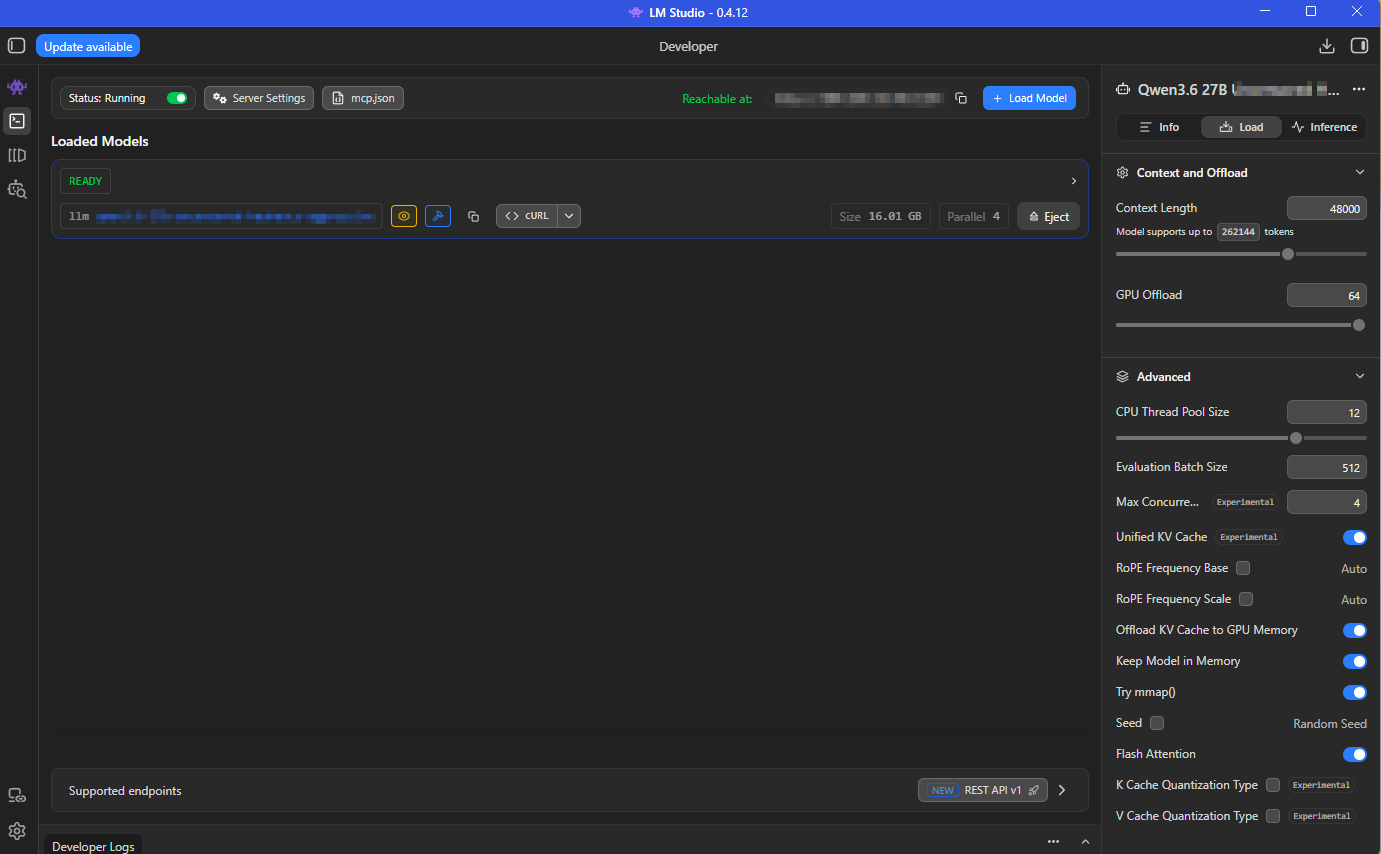Eject the loaded model
This screenshot has width=1381, height=854.
(x=1048, y=216)
